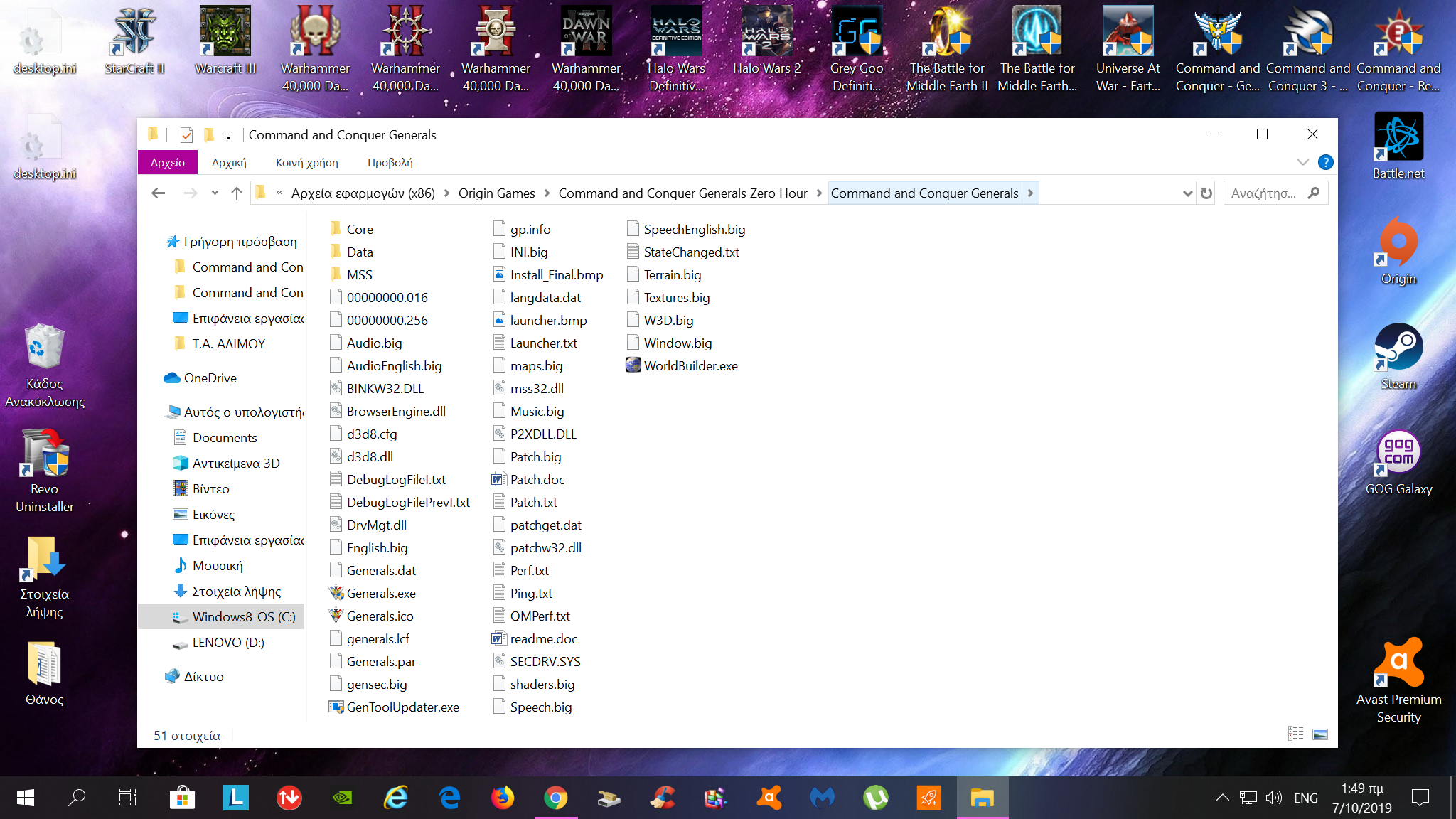Show hidden system tray icons
Viewport: 1456px width, 819px height.
(1222, 798)
